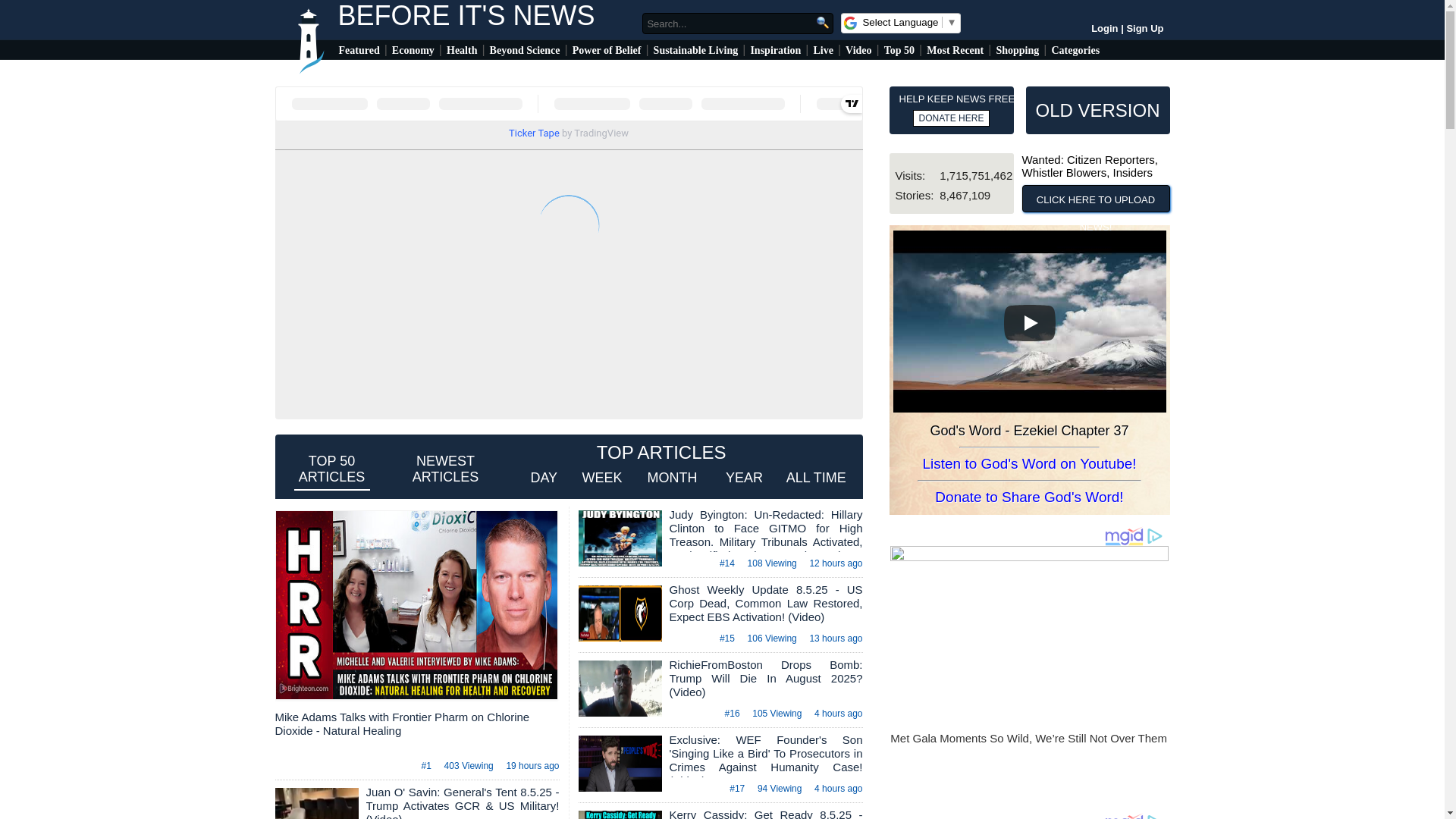Select the Newest Articles tab
The width and height of the screenshot is (1456, 819).
tap(445, 469)
